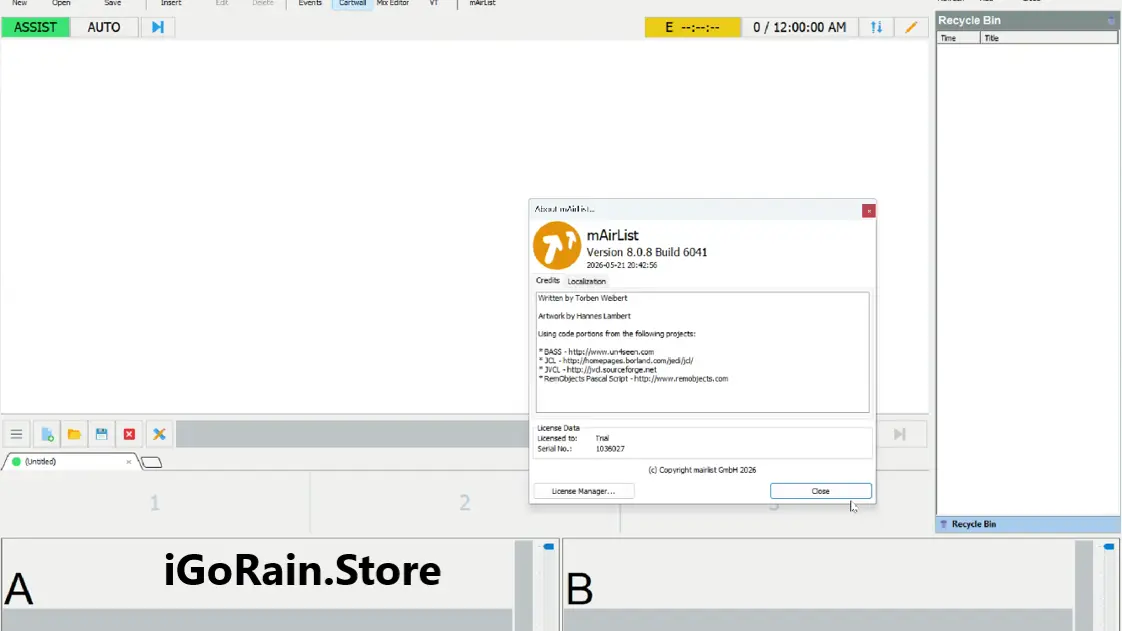Click player A's blue slider handle

[x=549, y=547]
